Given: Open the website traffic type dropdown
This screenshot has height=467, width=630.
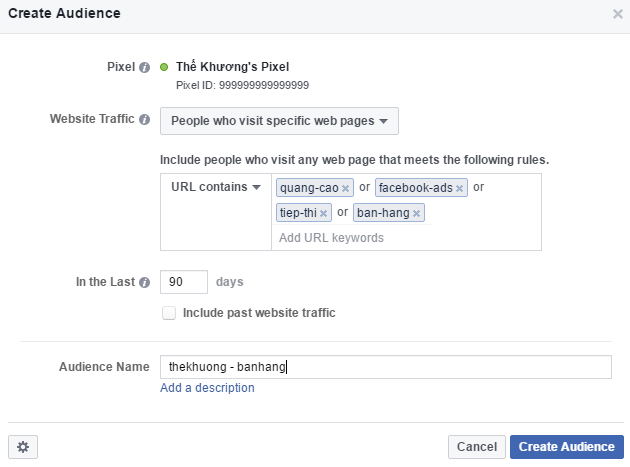Looking at the screenshot, I should coord(279,121).
